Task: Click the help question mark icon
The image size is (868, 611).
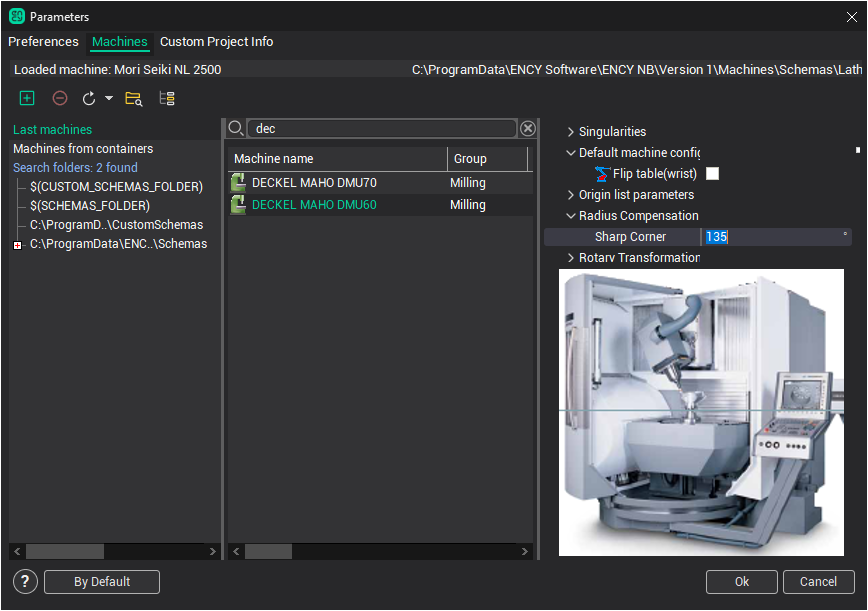Action: pyautogui.click(x=26, y=582)
